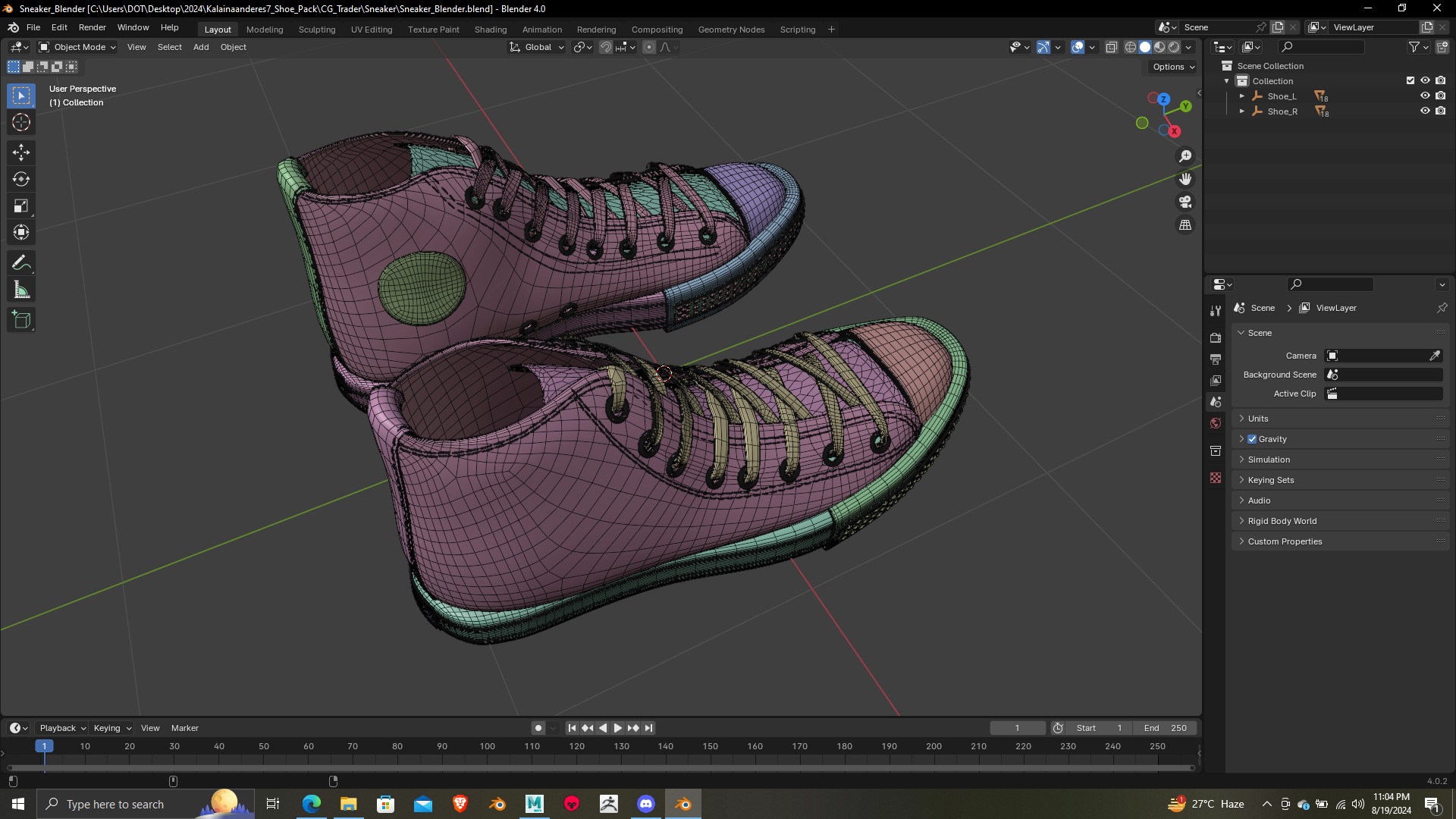Screen dimensions: 1456x819
Task: Choose the Select Box tool
Action: click(21, 96)
